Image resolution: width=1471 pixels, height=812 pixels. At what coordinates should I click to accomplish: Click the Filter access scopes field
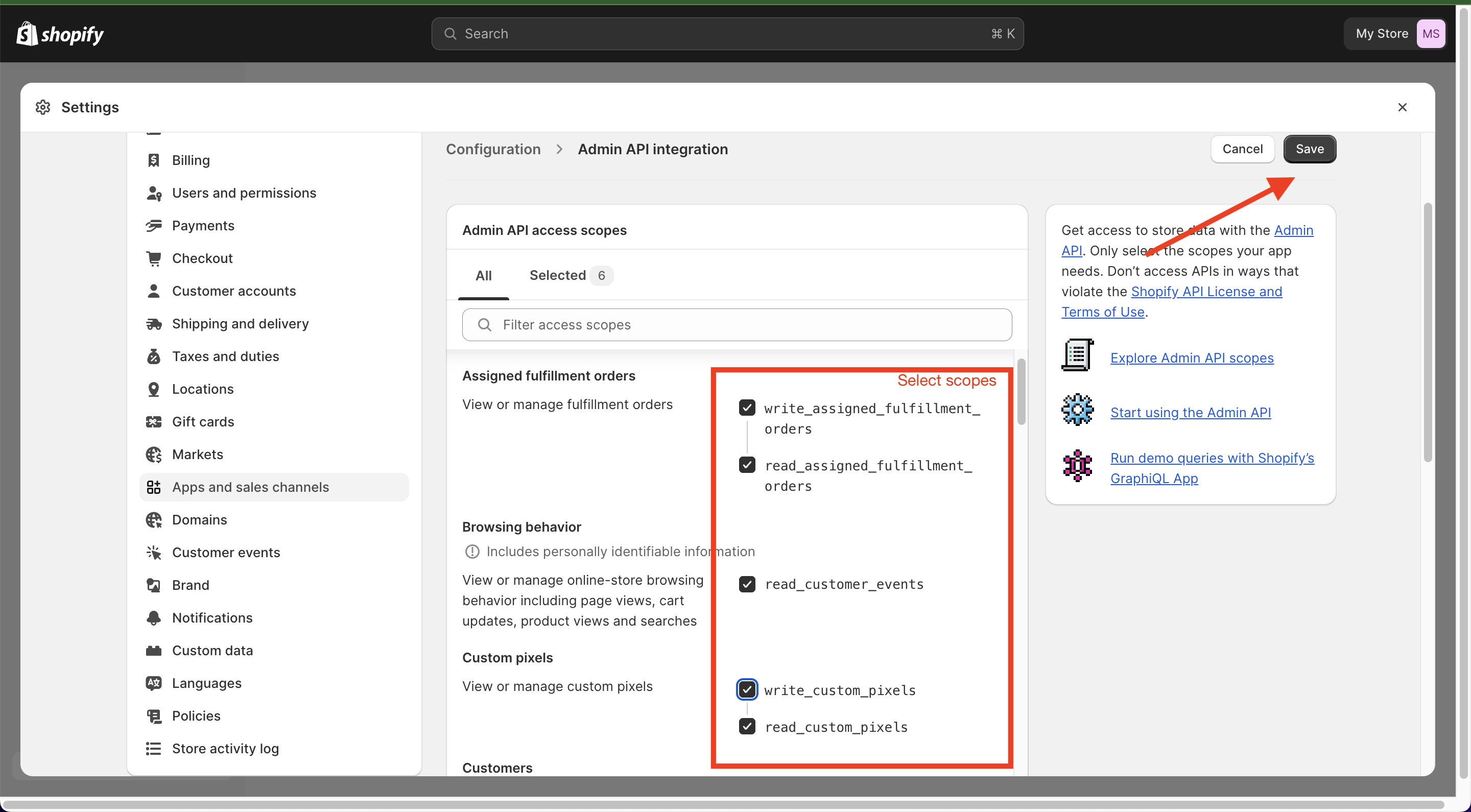coord(737,325)
